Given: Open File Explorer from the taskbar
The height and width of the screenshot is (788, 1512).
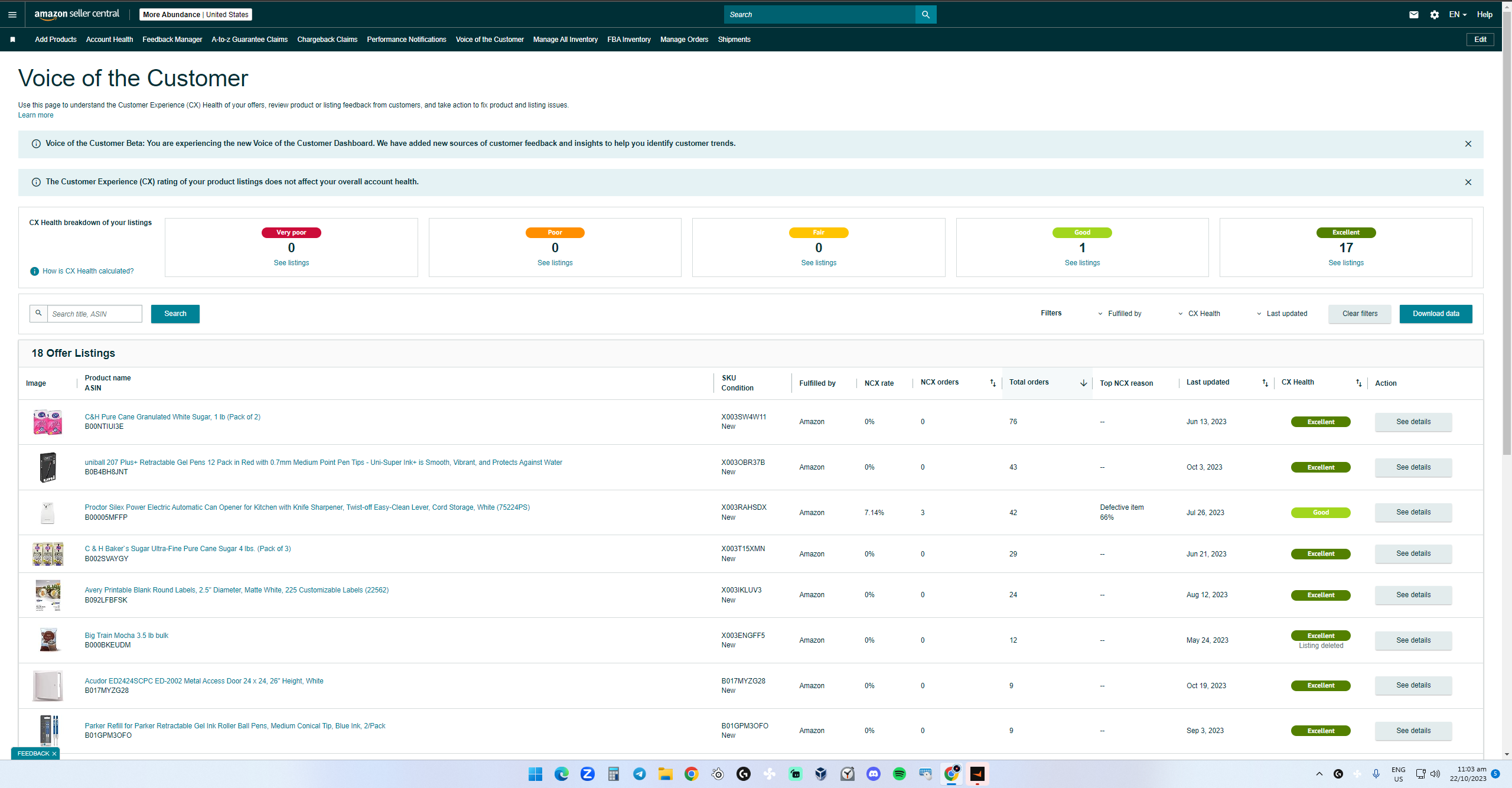Looking at the screenshot, I should pyautogui.click(x=666, y=774).
